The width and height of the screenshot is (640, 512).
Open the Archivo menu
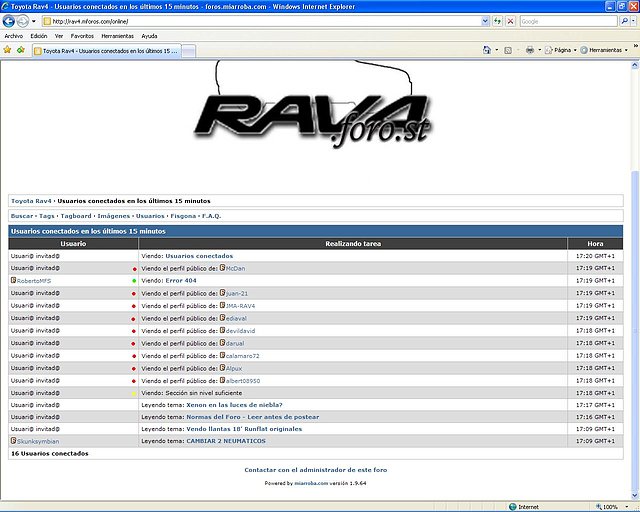point(13,36)
